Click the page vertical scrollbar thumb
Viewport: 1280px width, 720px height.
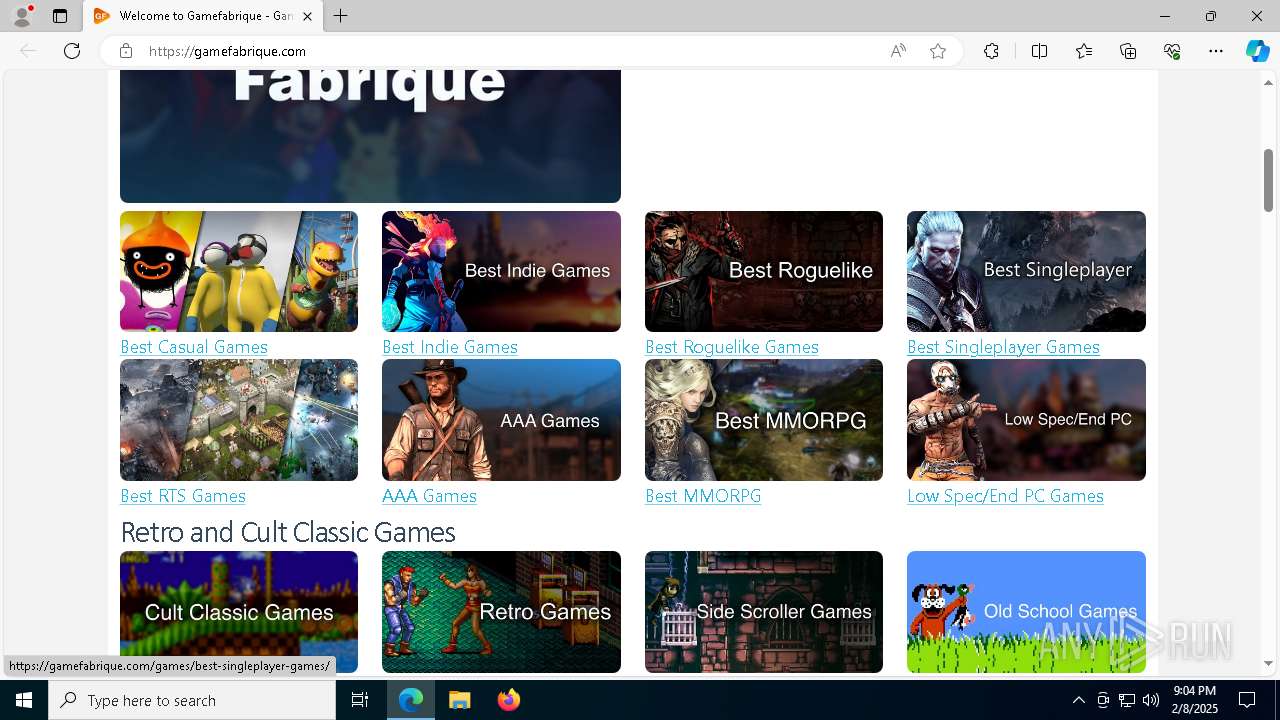1269,180
